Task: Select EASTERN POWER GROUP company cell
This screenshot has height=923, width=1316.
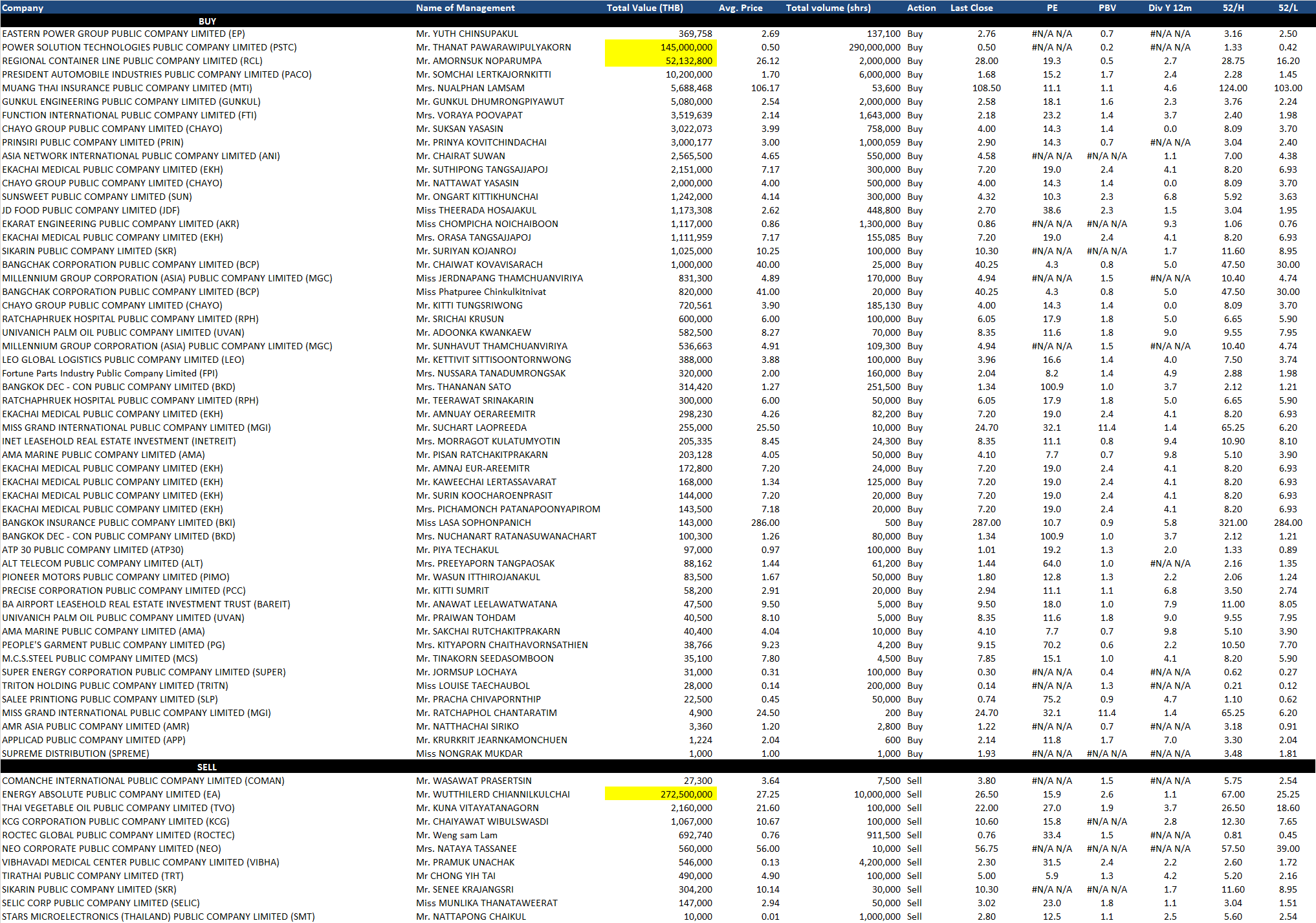Action: (124, 34)
